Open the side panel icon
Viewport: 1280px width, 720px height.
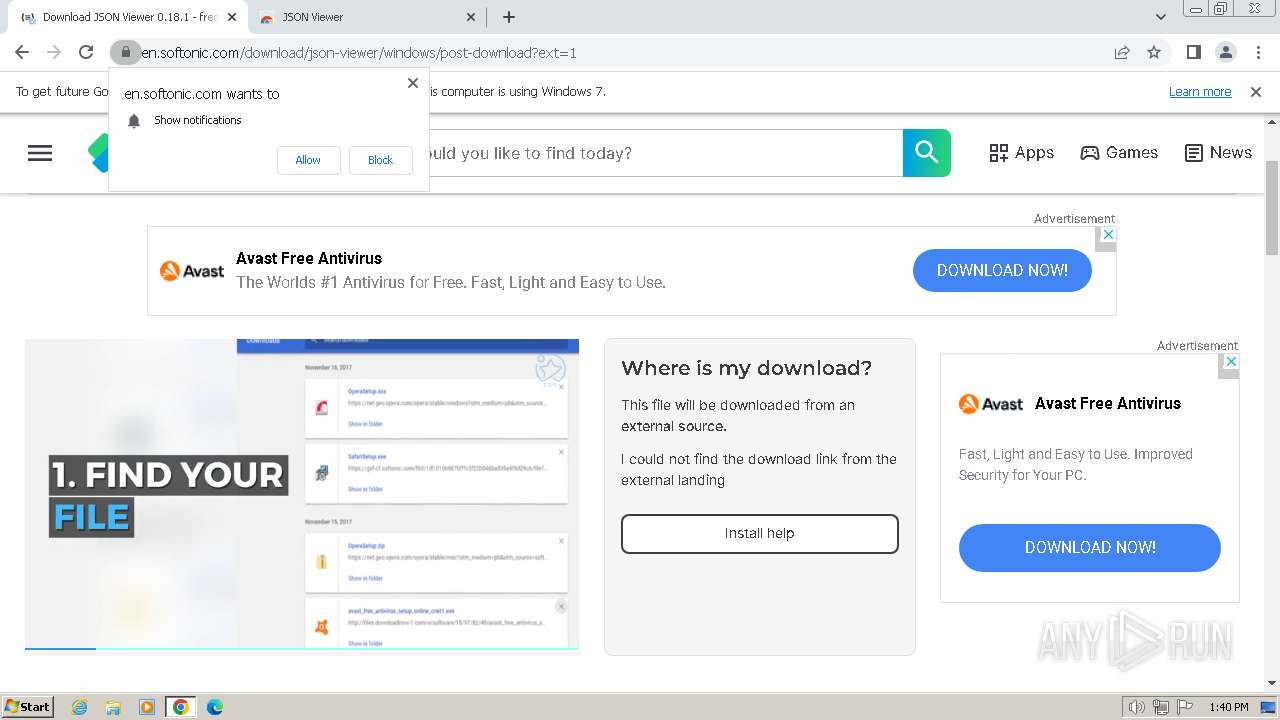click(1194, 52)
